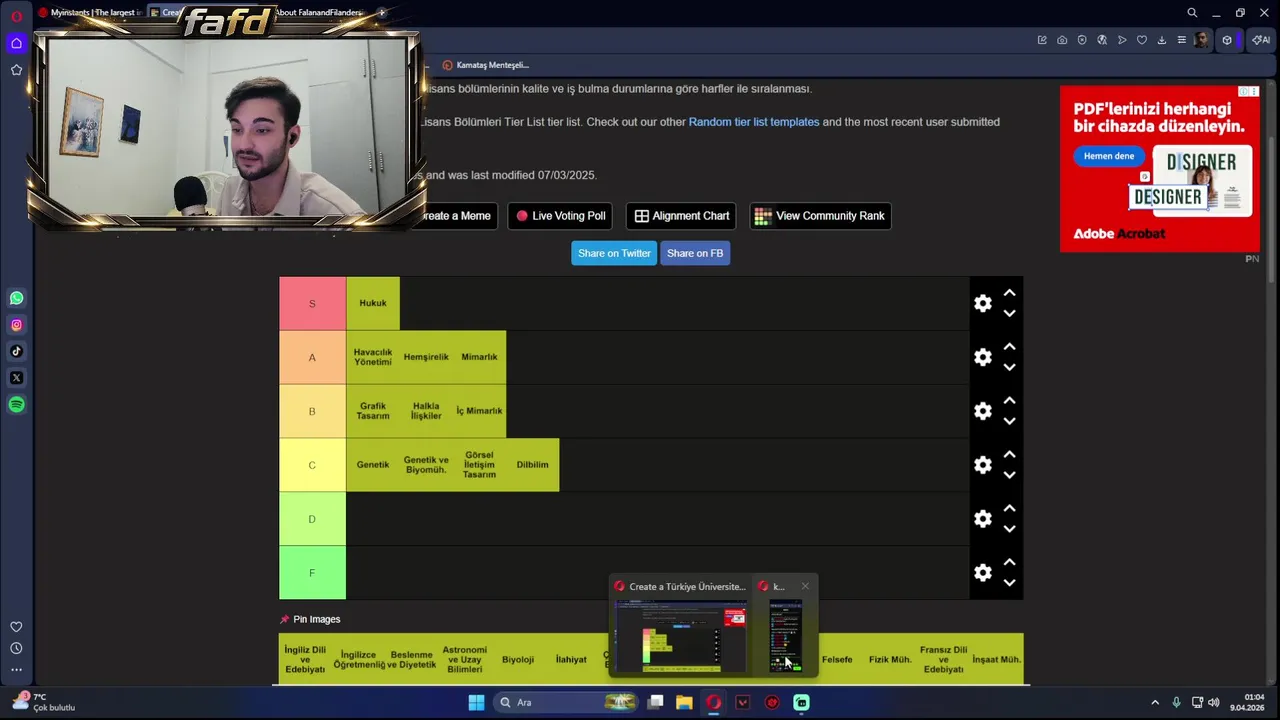Select the Biyoloji item in image pool
Screen dimensions: 1280x720
pyautogui.click(x=518, y=659)
